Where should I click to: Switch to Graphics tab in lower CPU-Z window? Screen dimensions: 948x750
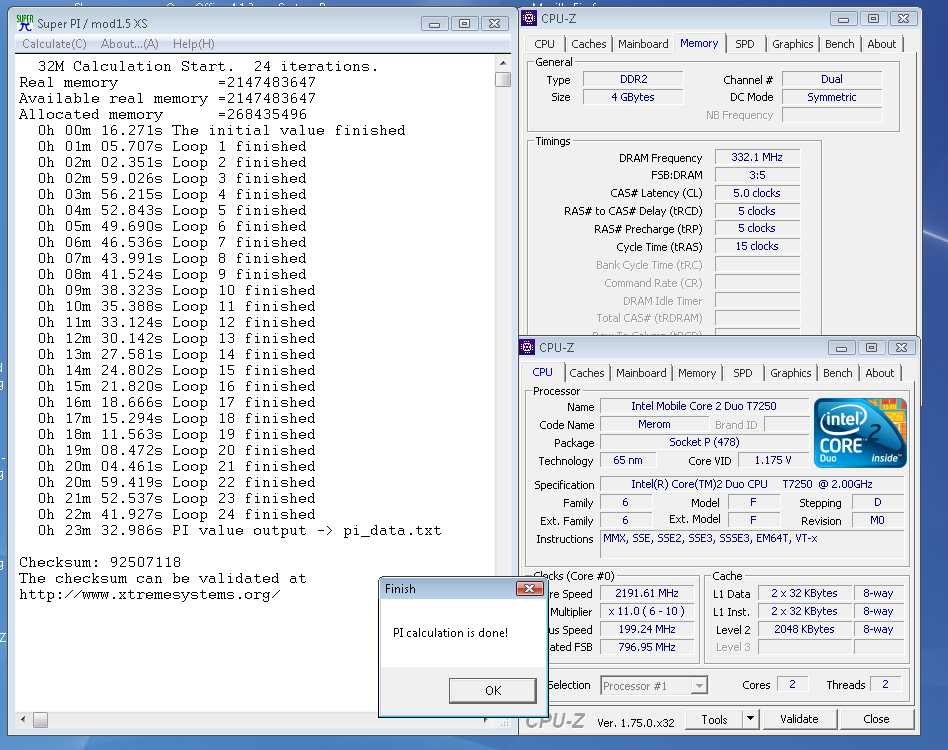click(x=790, y=373)
